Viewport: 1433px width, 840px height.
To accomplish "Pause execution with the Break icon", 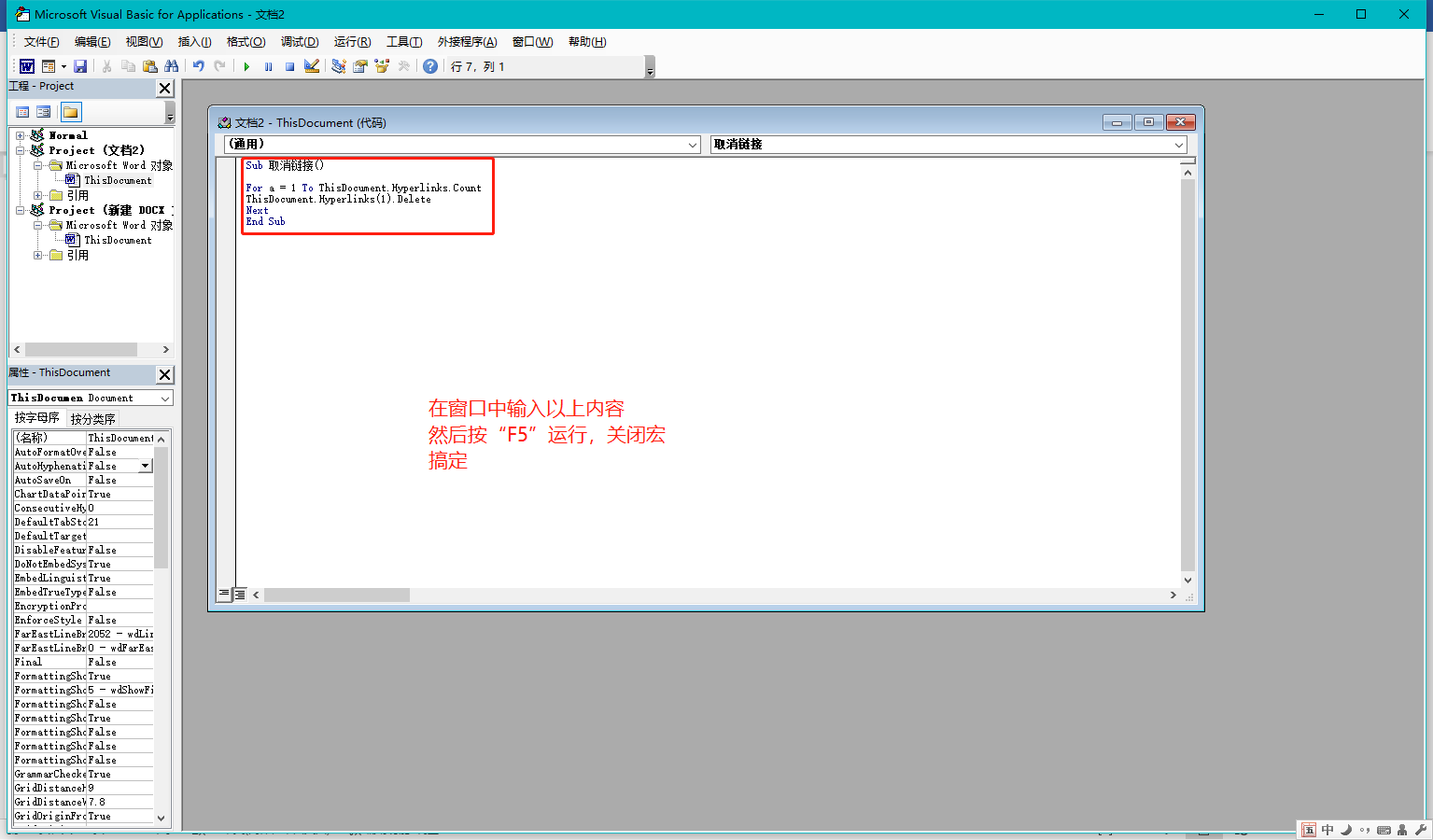I will point(269,66).
